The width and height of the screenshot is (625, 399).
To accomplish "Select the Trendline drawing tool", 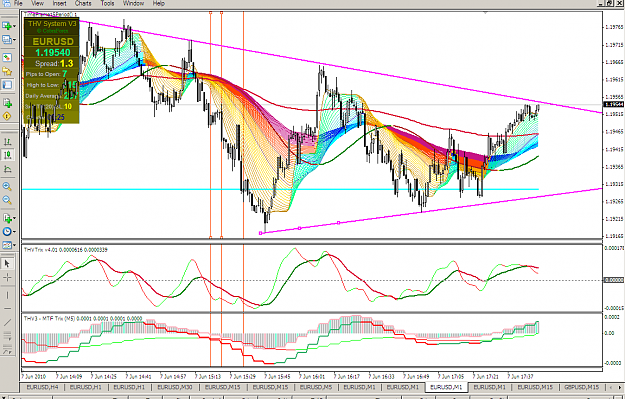I will coord(7,322).
